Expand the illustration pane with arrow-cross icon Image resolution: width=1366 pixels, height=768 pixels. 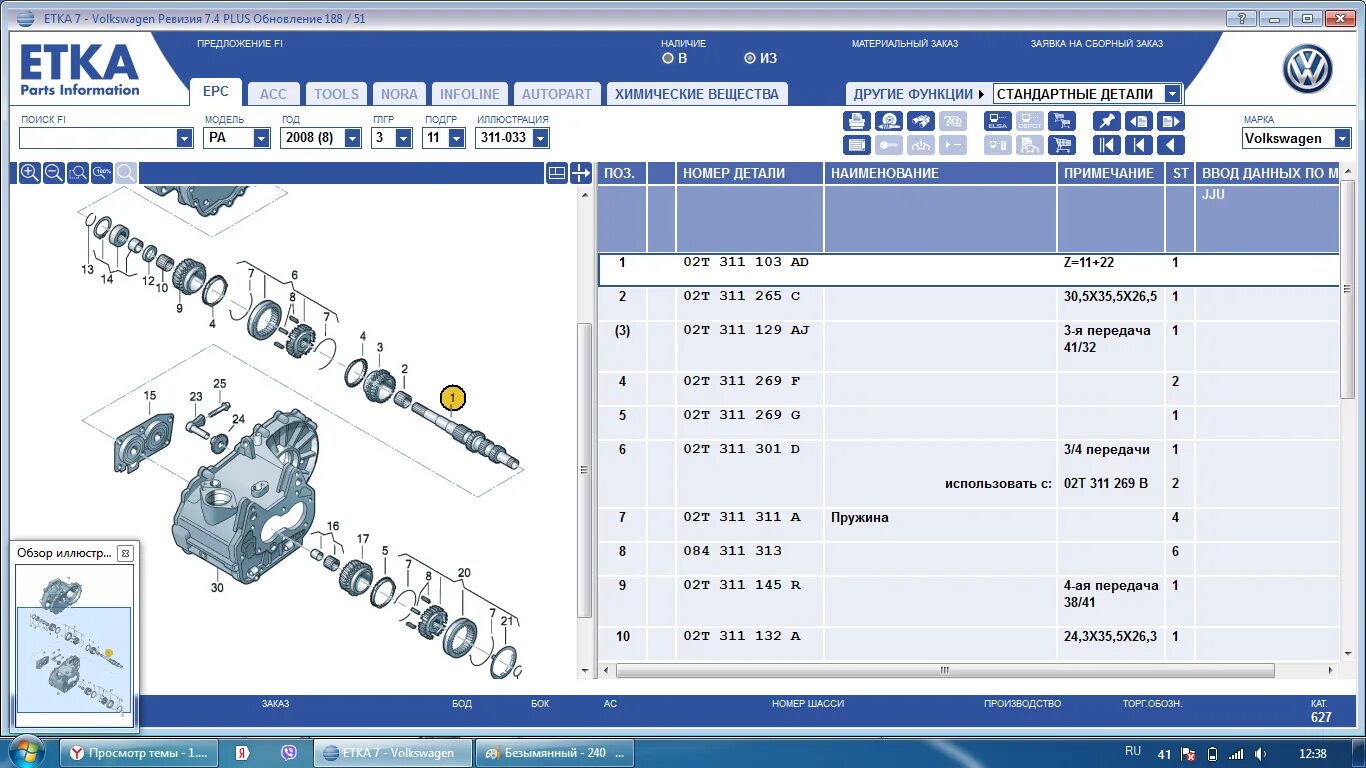581,173
